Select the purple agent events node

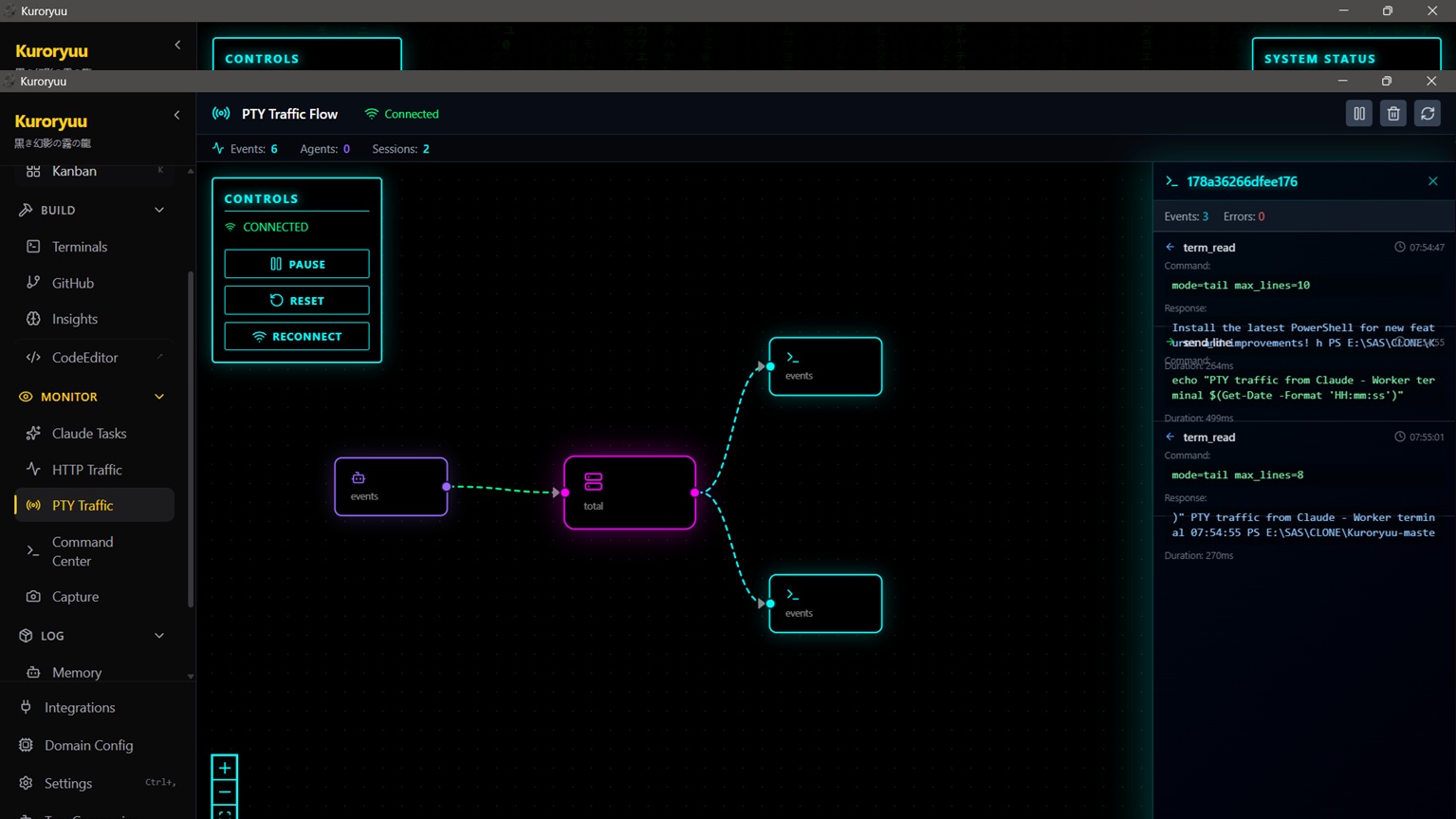pyautogui.click(x=391, y=487)
